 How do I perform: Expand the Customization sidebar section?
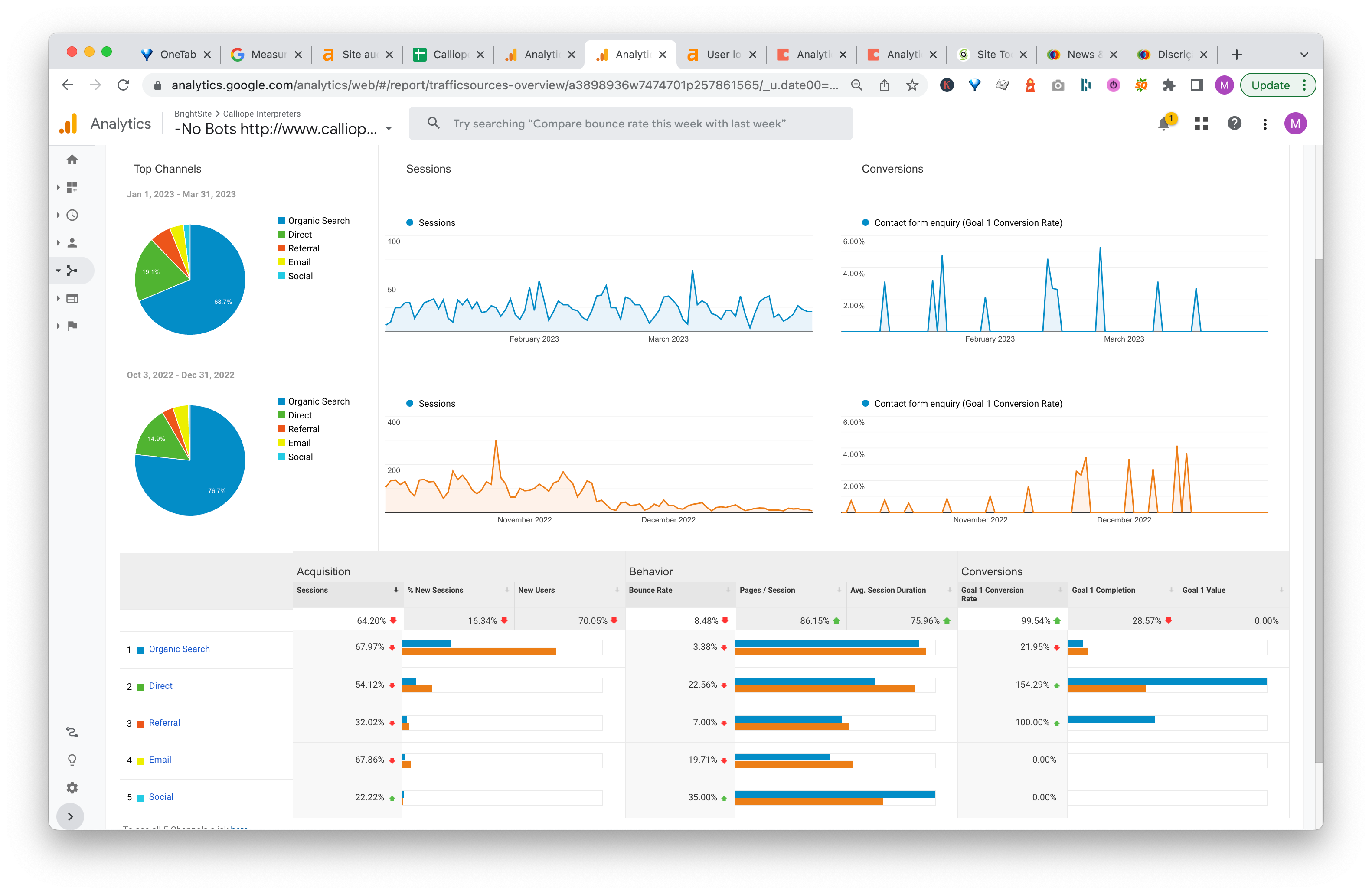[x=72, y=187]
